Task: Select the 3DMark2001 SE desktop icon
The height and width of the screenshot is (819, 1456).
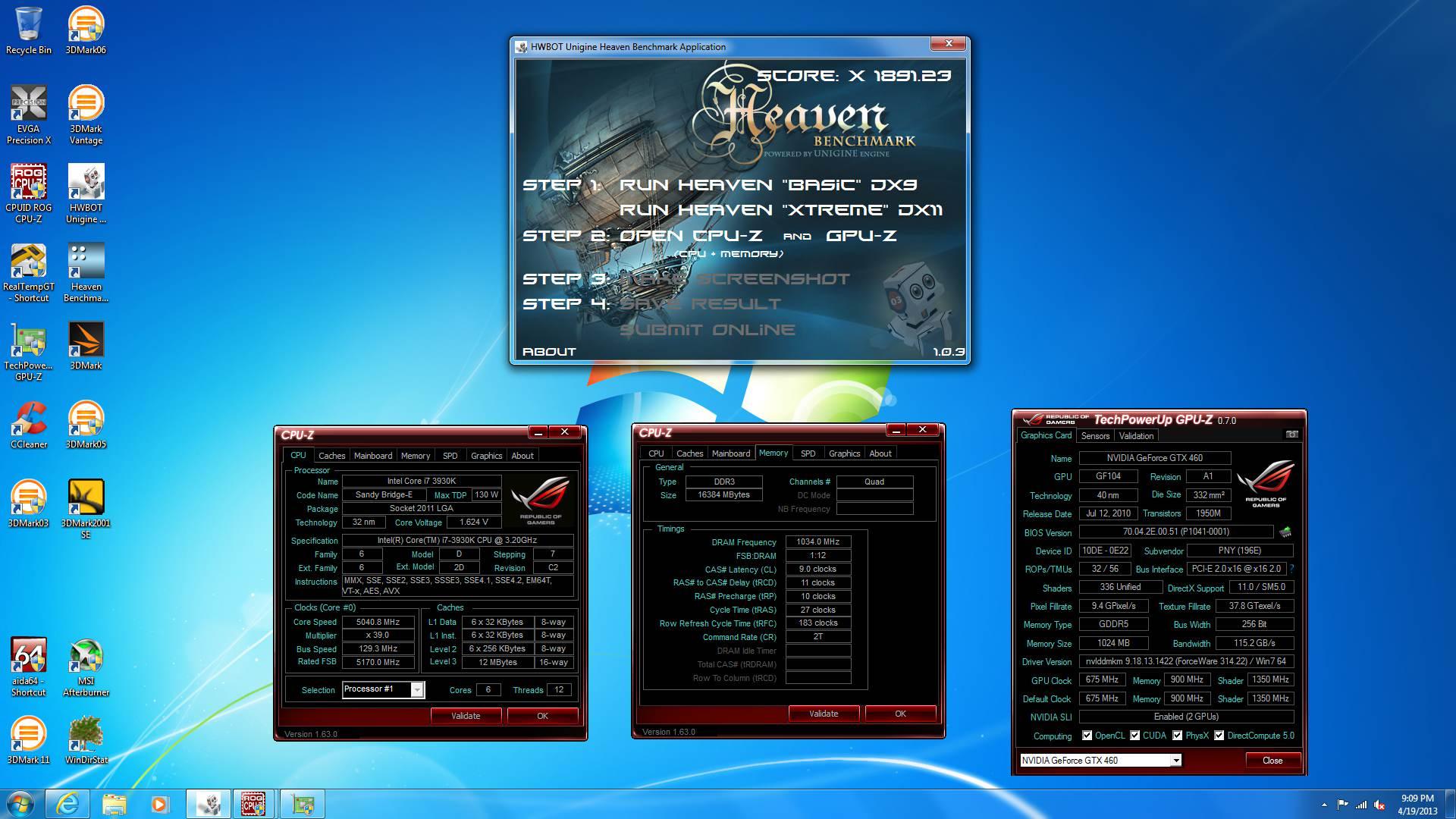Action: (86, 509)
